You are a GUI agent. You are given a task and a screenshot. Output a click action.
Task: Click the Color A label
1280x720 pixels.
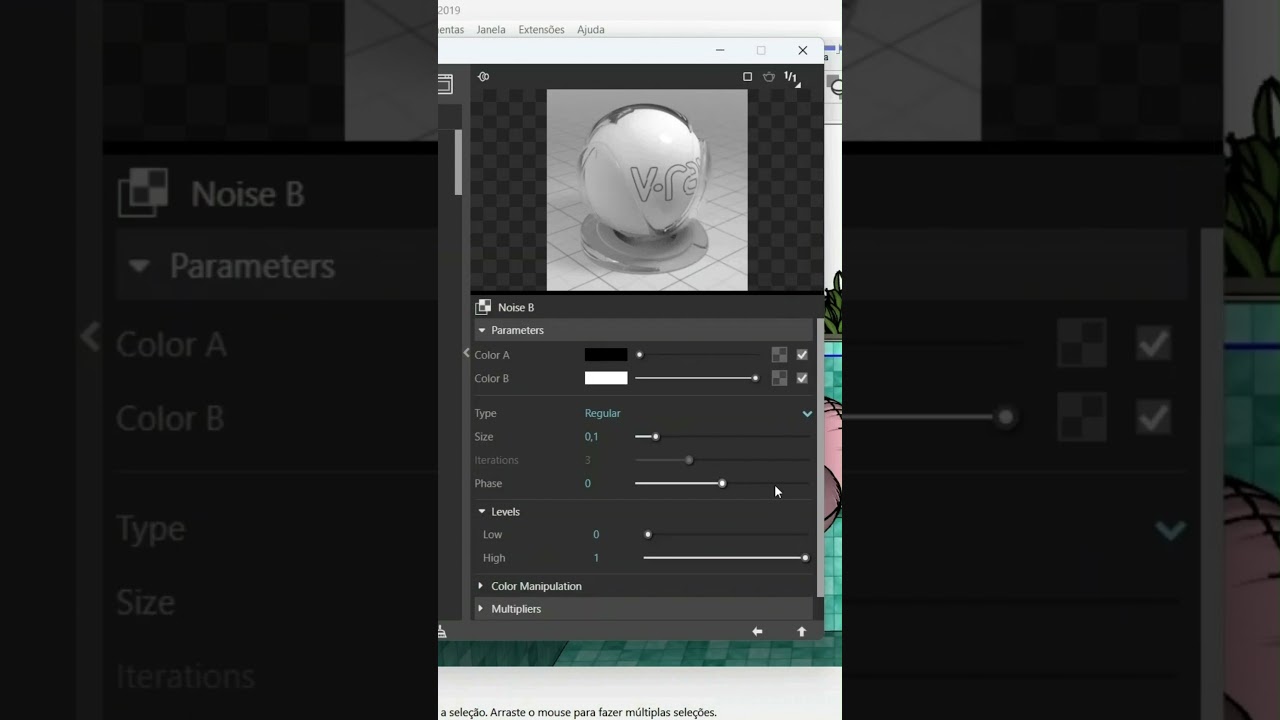pyautogui.click(x=492, y=355)
